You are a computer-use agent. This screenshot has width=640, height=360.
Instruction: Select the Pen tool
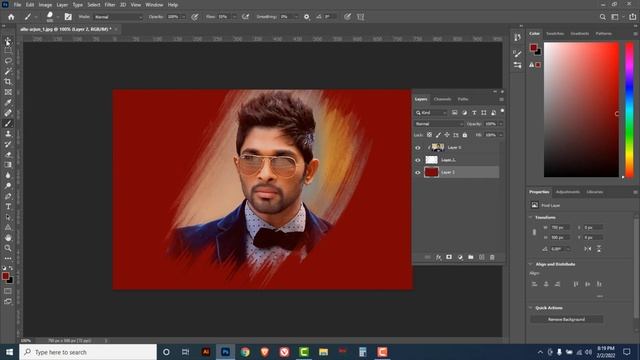(8, 196)
